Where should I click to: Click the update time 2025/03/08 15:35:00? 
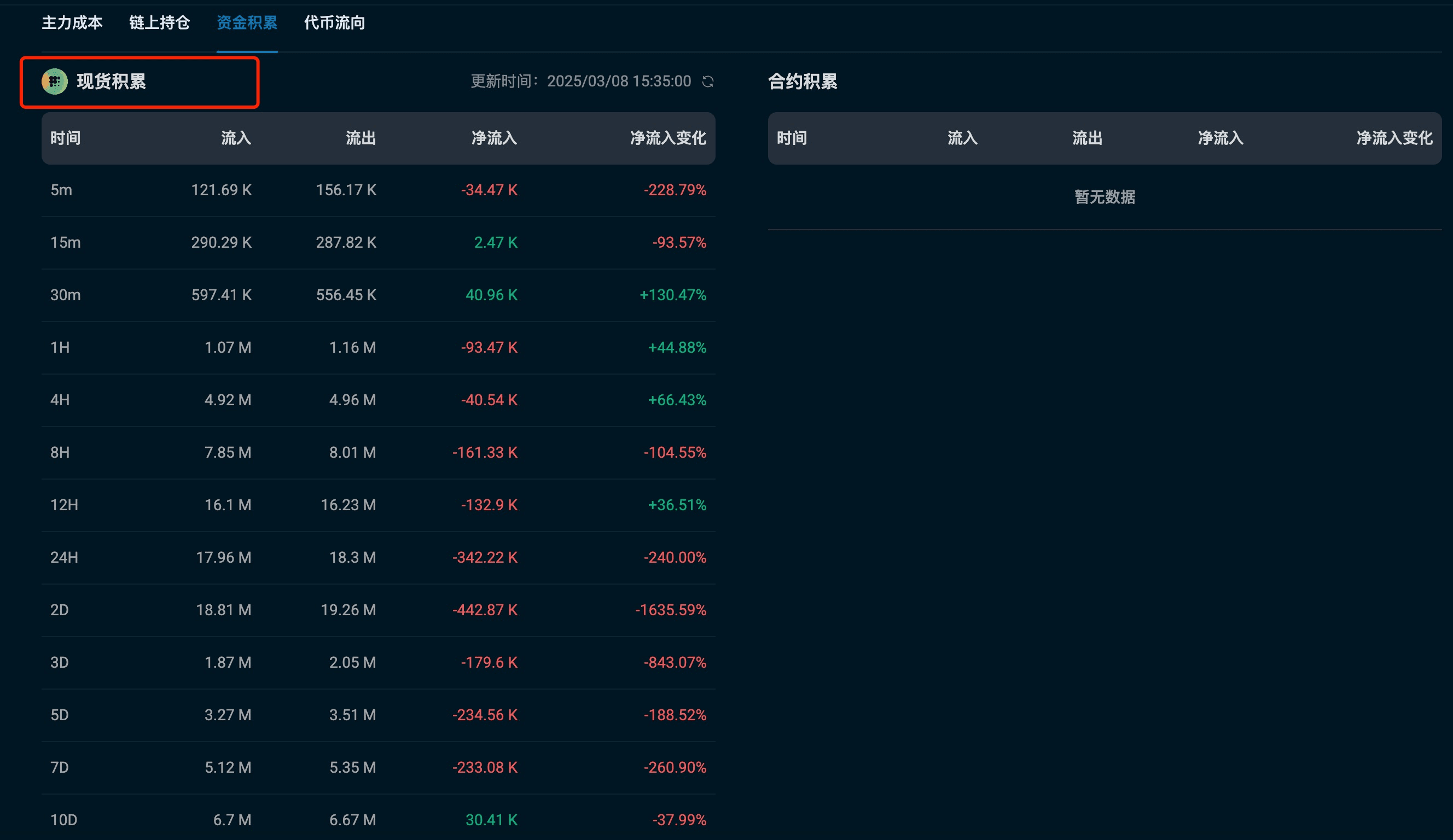[x=619, y=81]
